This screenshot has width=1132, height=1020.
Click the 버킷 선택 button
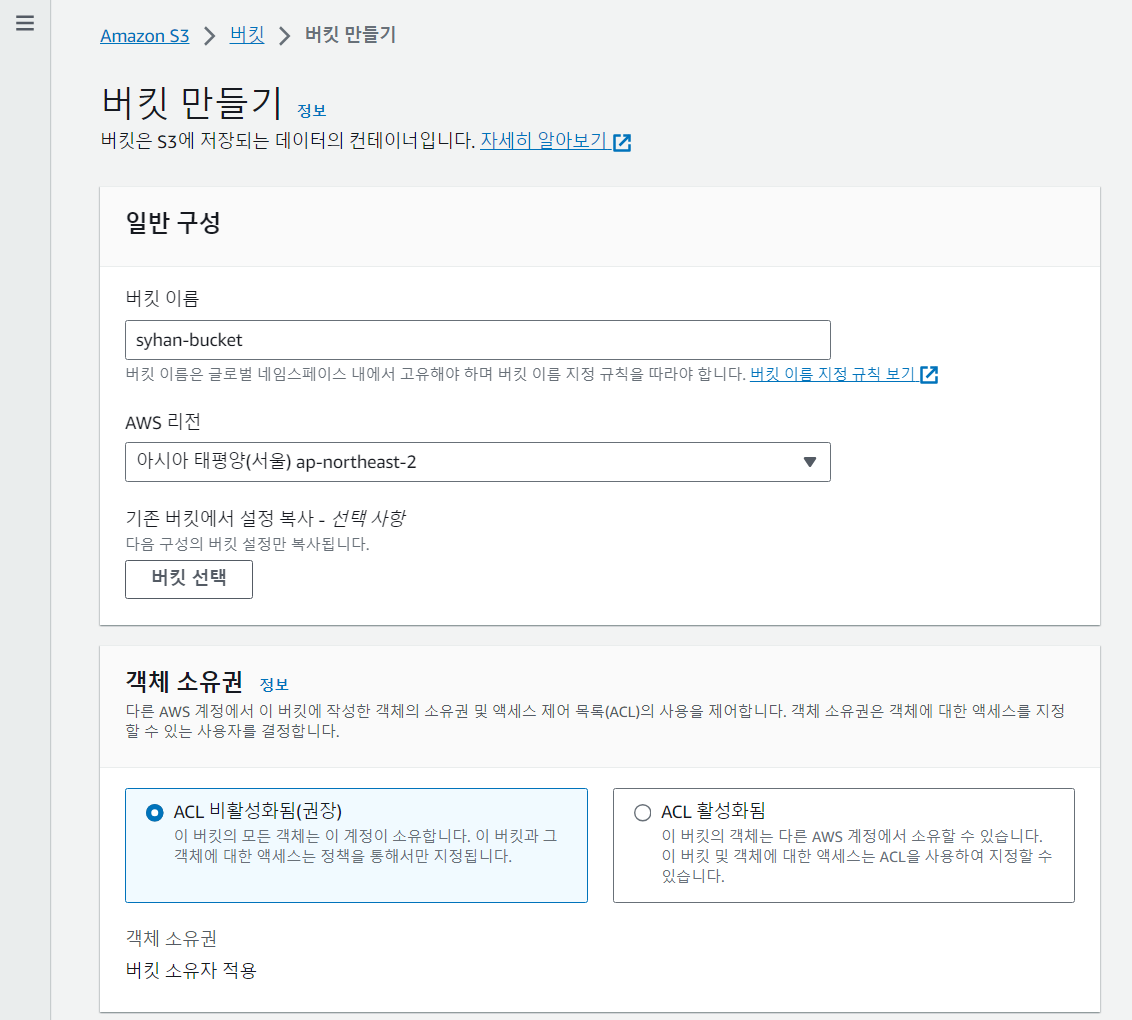pos(189,579)
